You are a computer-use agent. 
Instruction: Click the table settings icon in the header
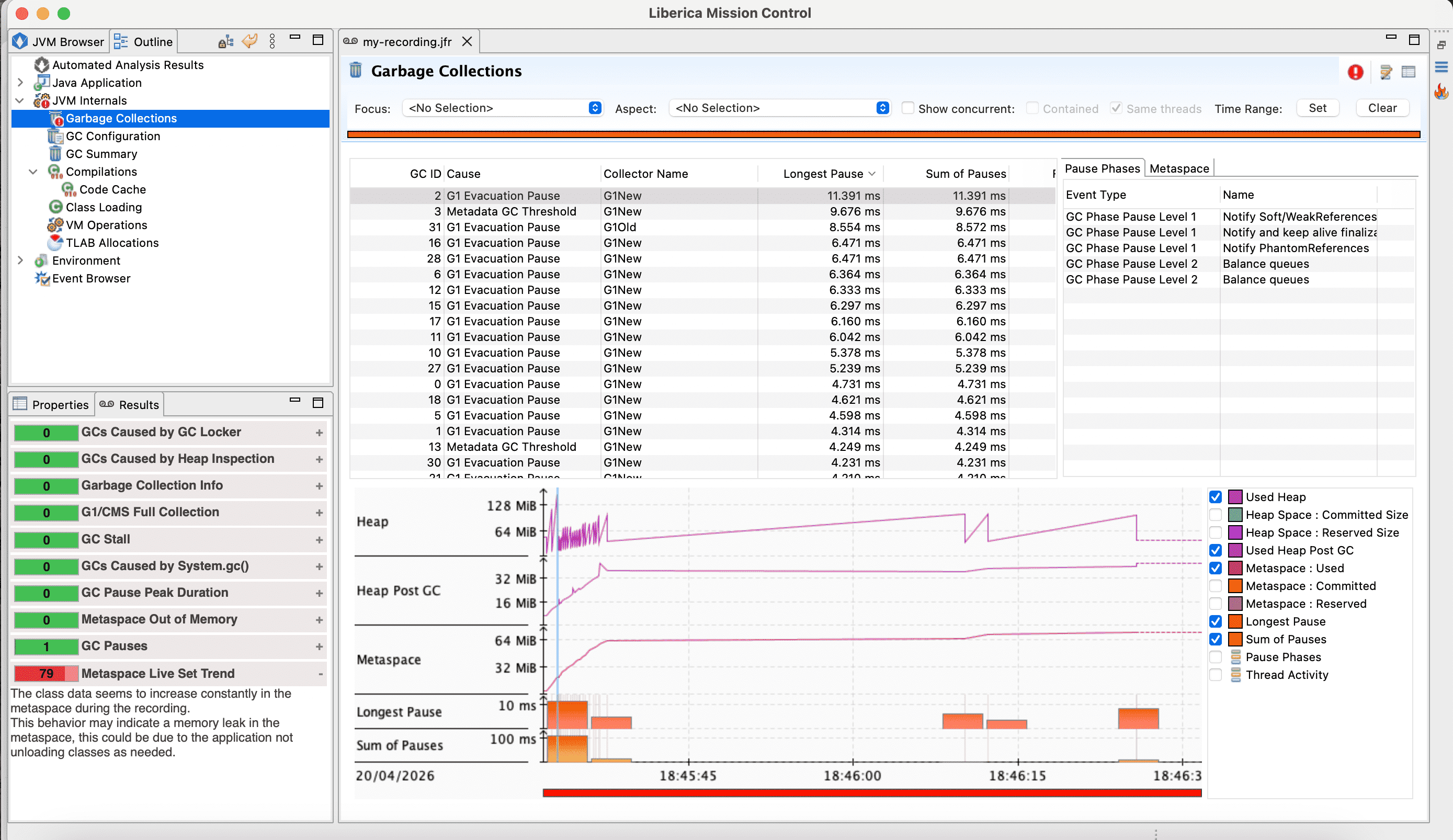(1408, 72)
